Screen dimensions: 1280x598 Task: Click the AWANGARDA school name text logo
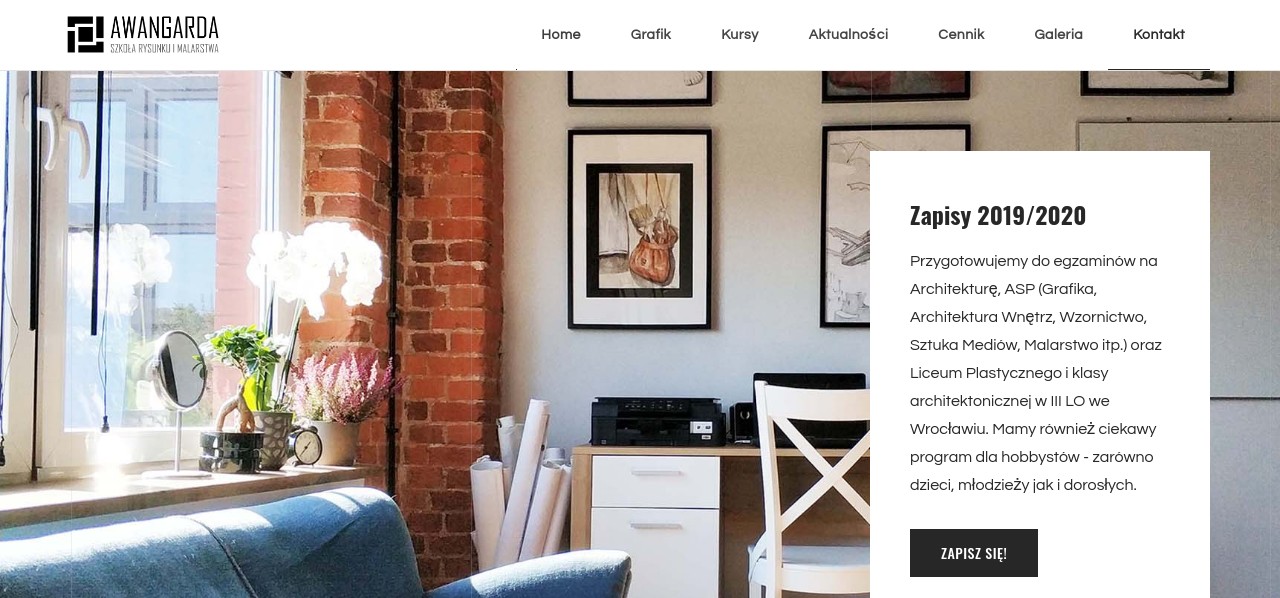(165, 34)
